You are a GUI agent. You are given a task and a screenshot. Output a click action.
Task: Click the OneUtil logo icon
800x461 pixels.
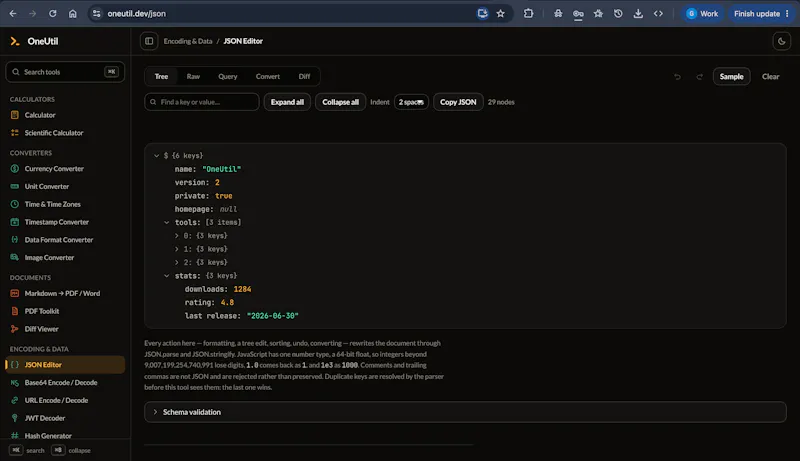pyautogui.click(x=15, y=41)
